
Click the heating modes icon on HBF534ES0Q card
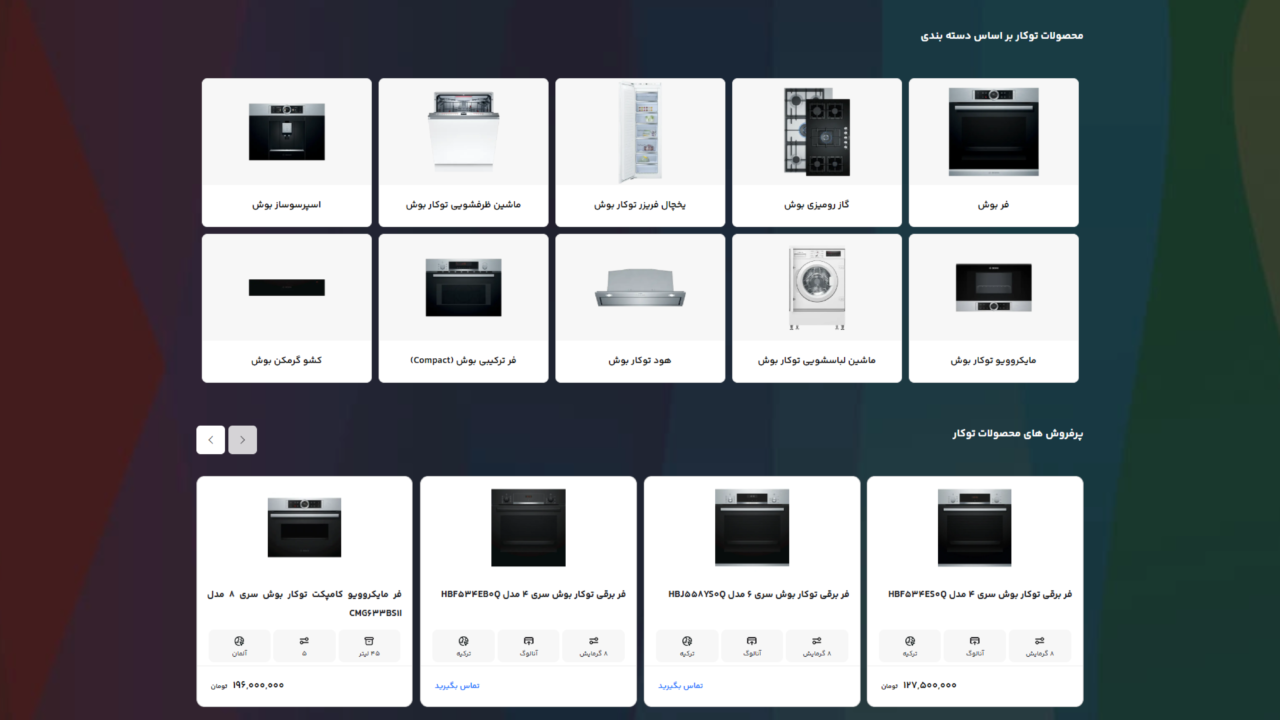(1040, 640)
